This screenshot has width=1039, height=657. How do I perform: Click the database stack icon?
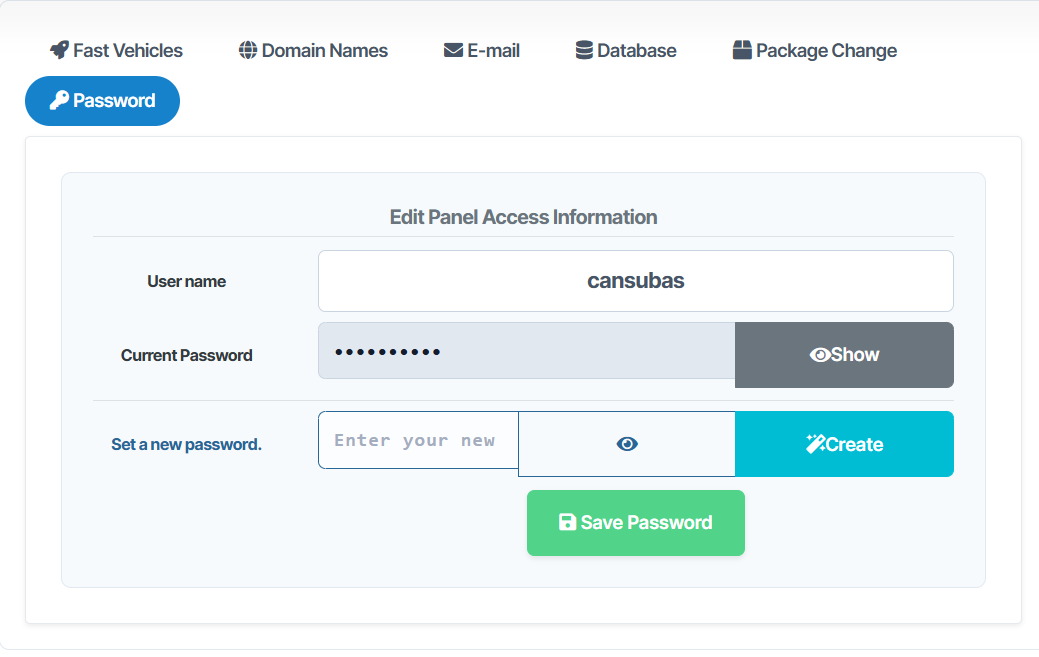[584, 50]
